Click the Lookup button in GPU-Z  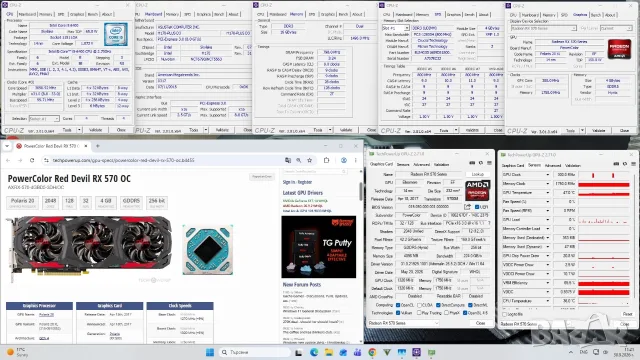pyautogui.click(x=478, y=174)
